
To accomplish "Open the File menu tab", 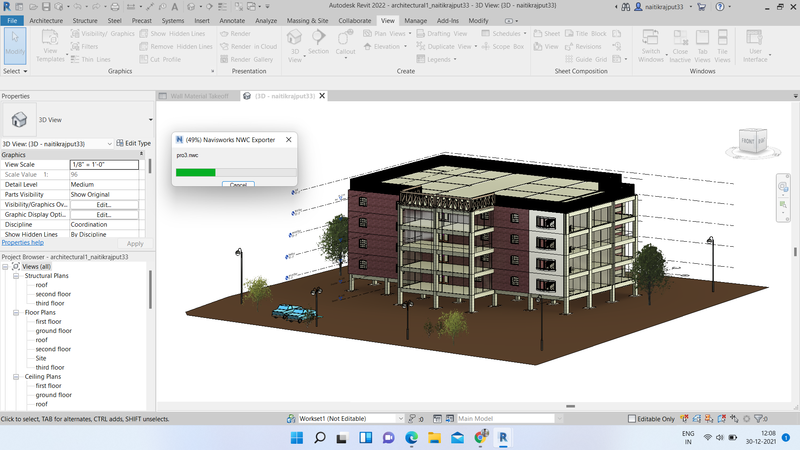I will [x=12, y=20].
